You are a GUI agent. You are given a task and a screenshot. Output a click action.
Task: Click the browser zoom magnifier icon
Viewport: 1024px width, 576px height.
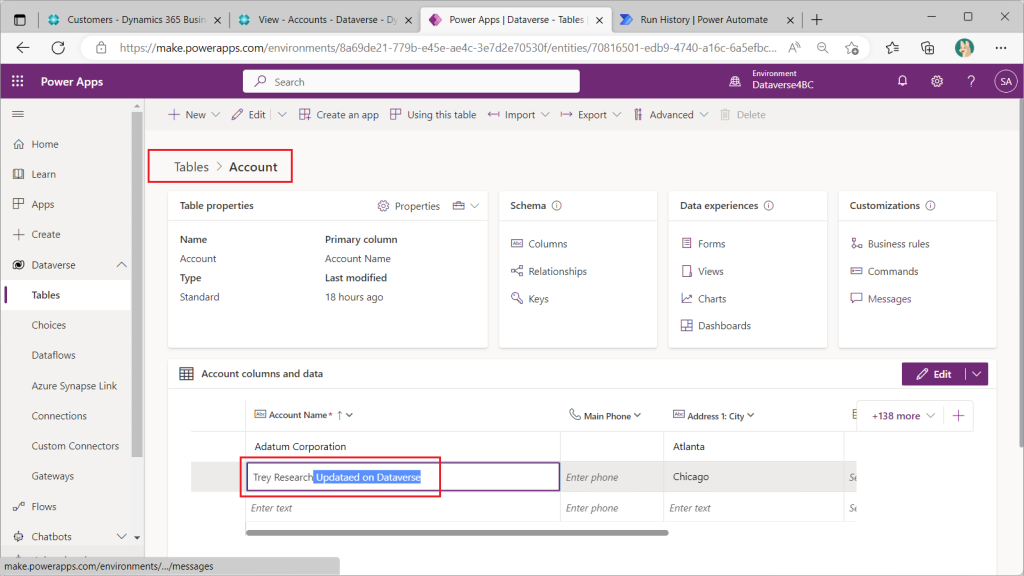point(822,48)
